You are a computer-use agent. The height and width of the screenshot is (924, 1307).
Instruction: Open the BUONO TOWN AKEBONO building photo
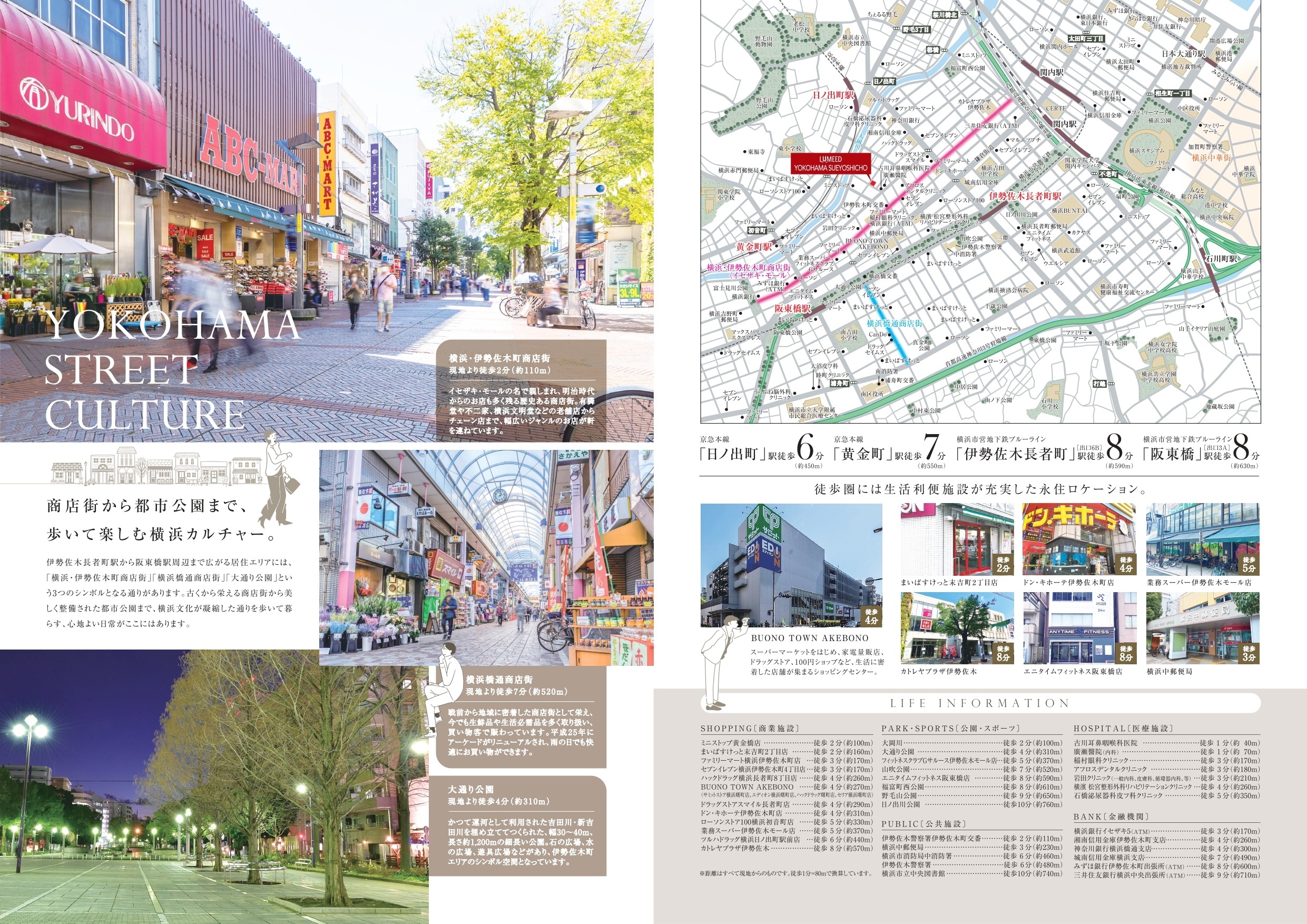[791, 565]
